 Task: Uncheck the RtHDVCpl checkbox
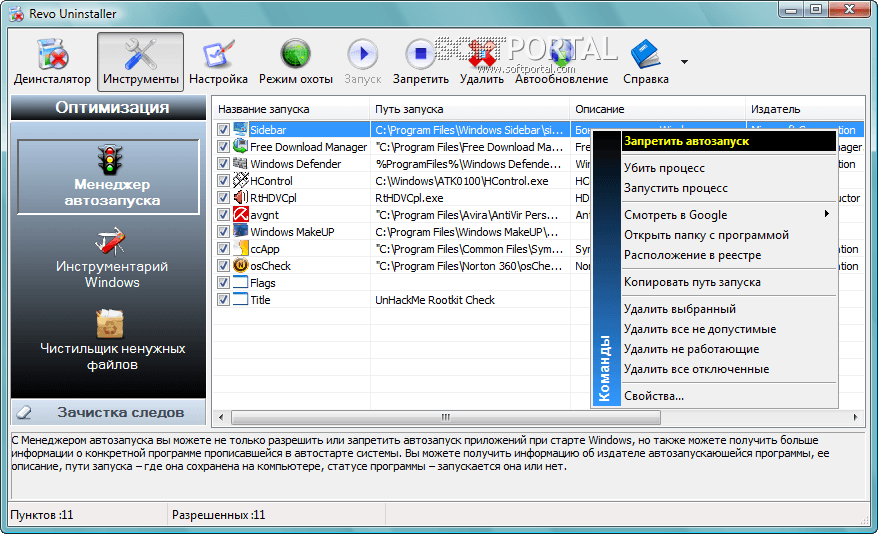click(223, 198)
